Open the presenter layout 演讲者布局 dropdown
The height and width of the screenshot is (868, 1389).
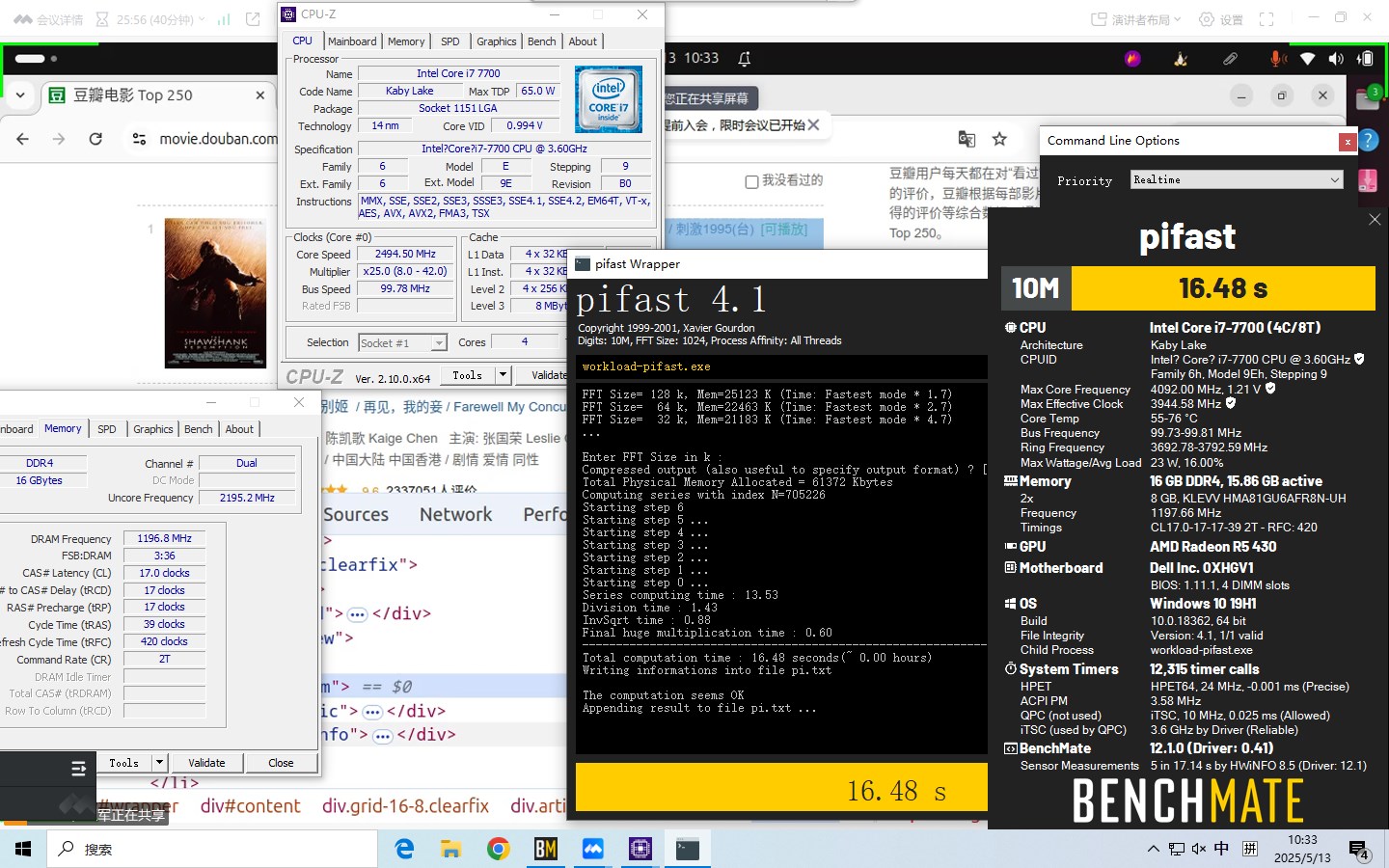click(x=1135, y=19)
